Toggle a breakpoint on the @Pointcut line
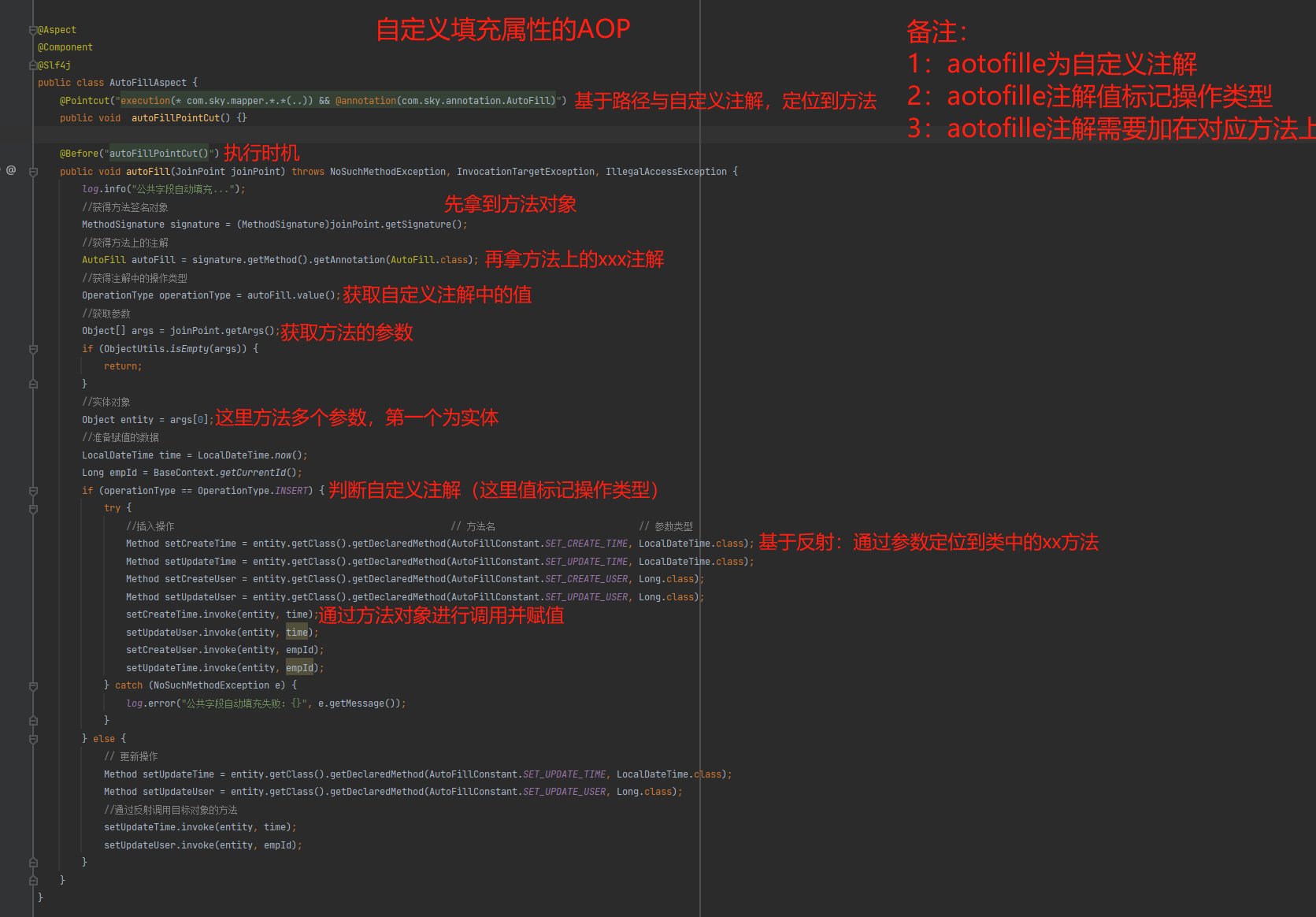Screen dimensions: 1316x917 pyautogui.click(x=19, y=101)
